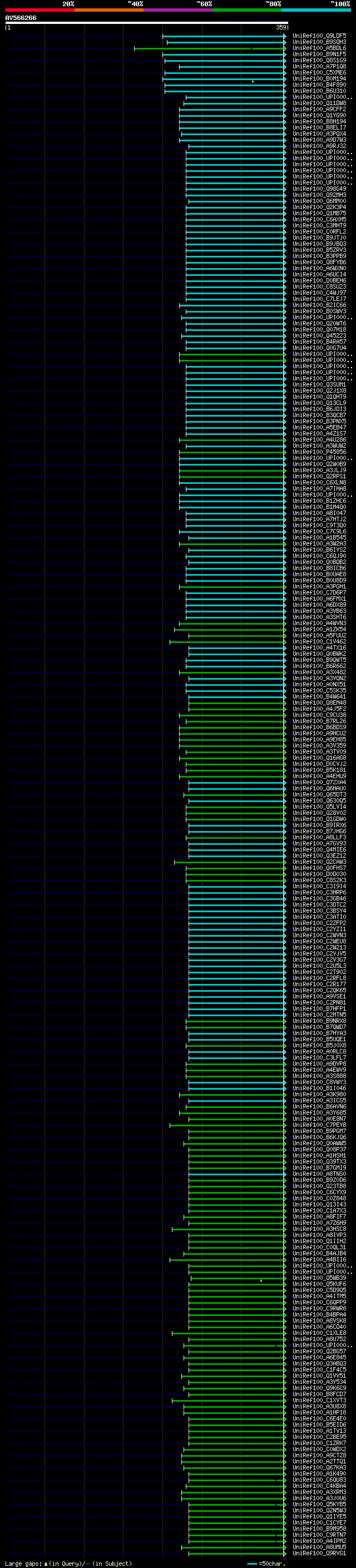Click the UniRef100_Q9RVG1 entry
Screen dimensions: 356x1568
coord(319,1553)
